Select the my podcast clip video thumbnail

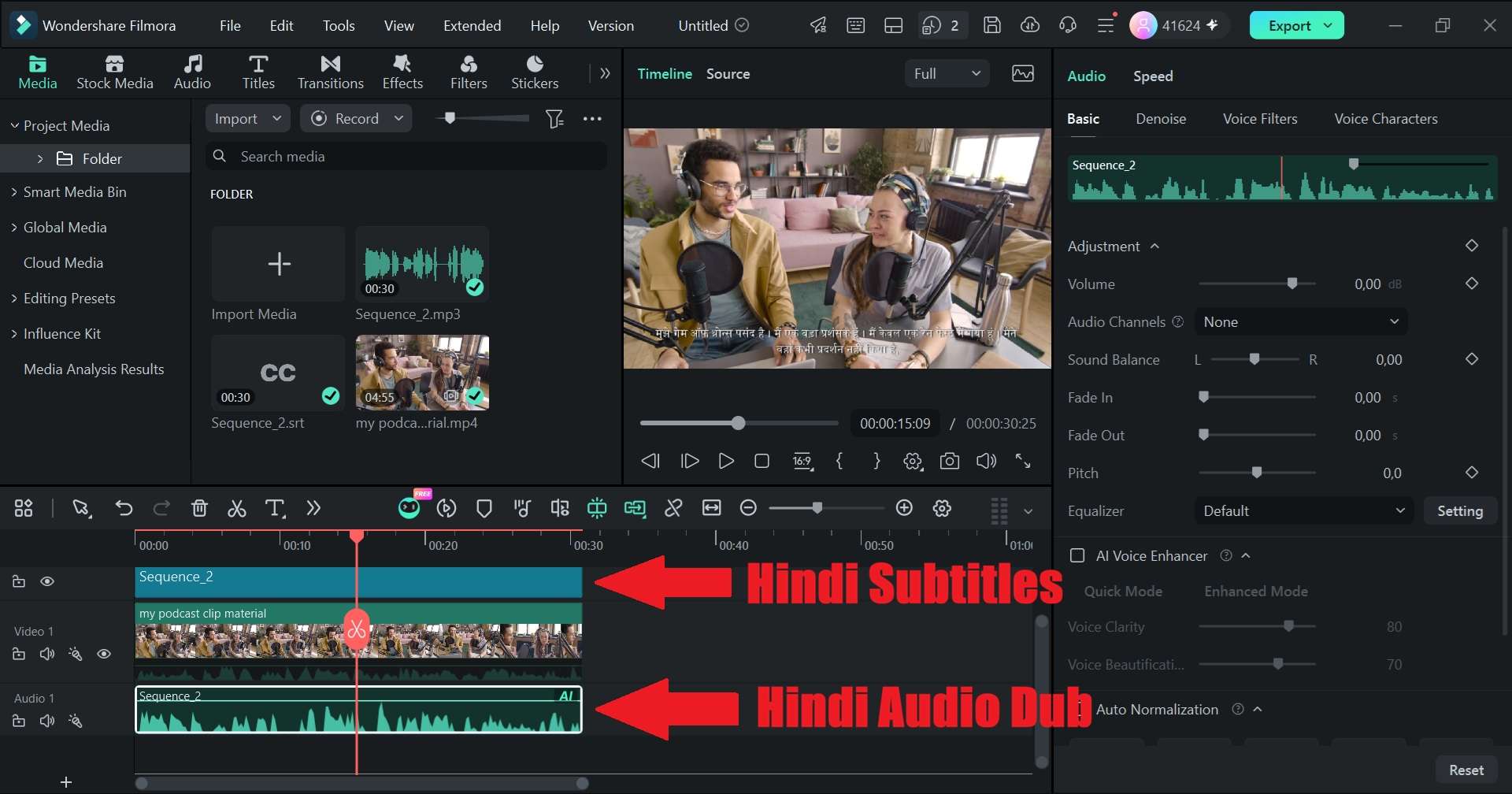(x=422, y=373)
